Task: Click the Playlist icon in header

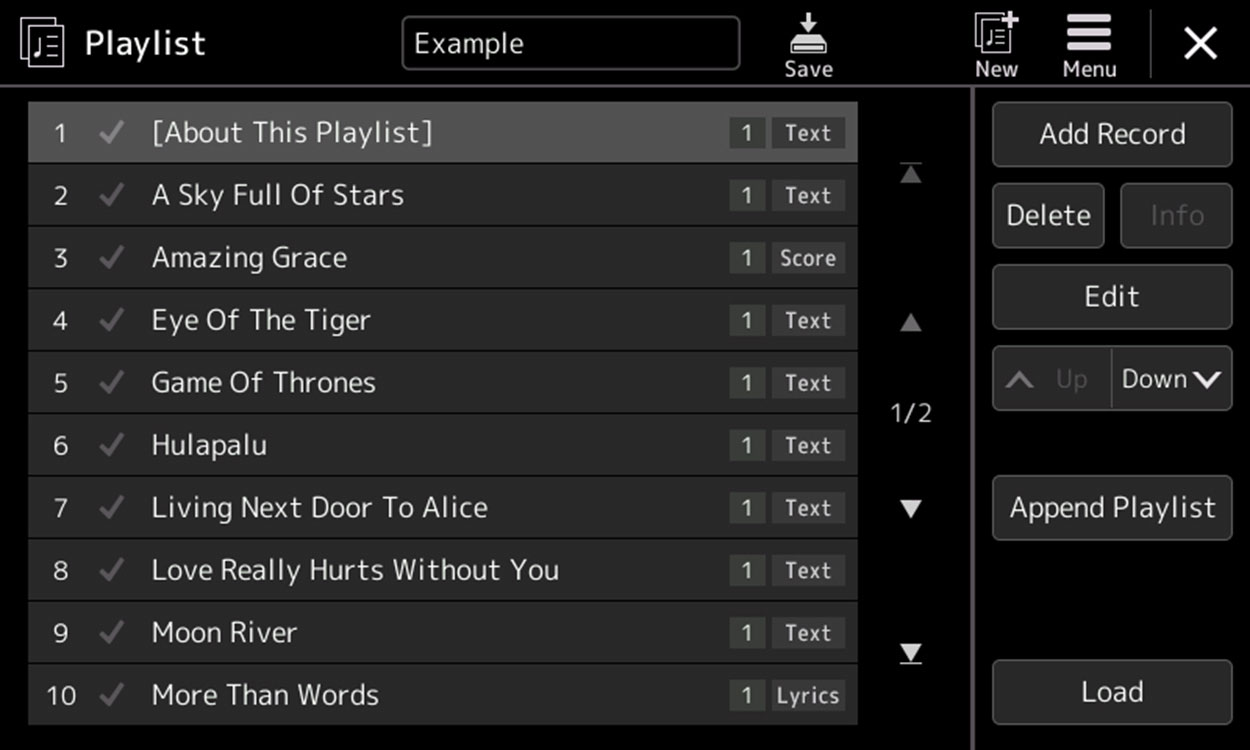Action: (x=42, y=44)
